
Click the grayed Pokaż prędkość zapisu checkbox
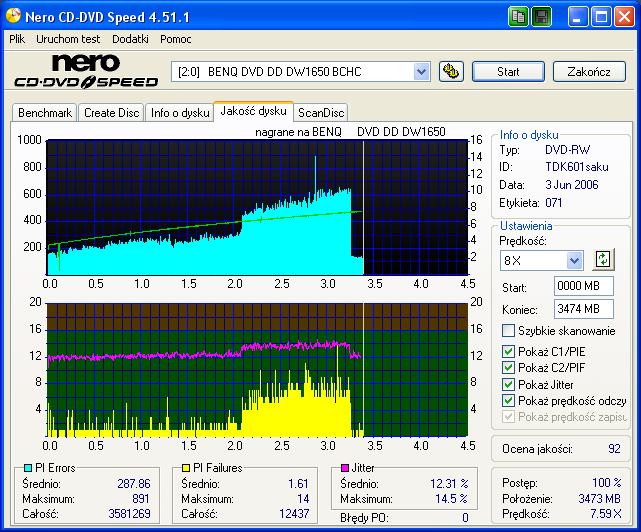click(508, 417)
